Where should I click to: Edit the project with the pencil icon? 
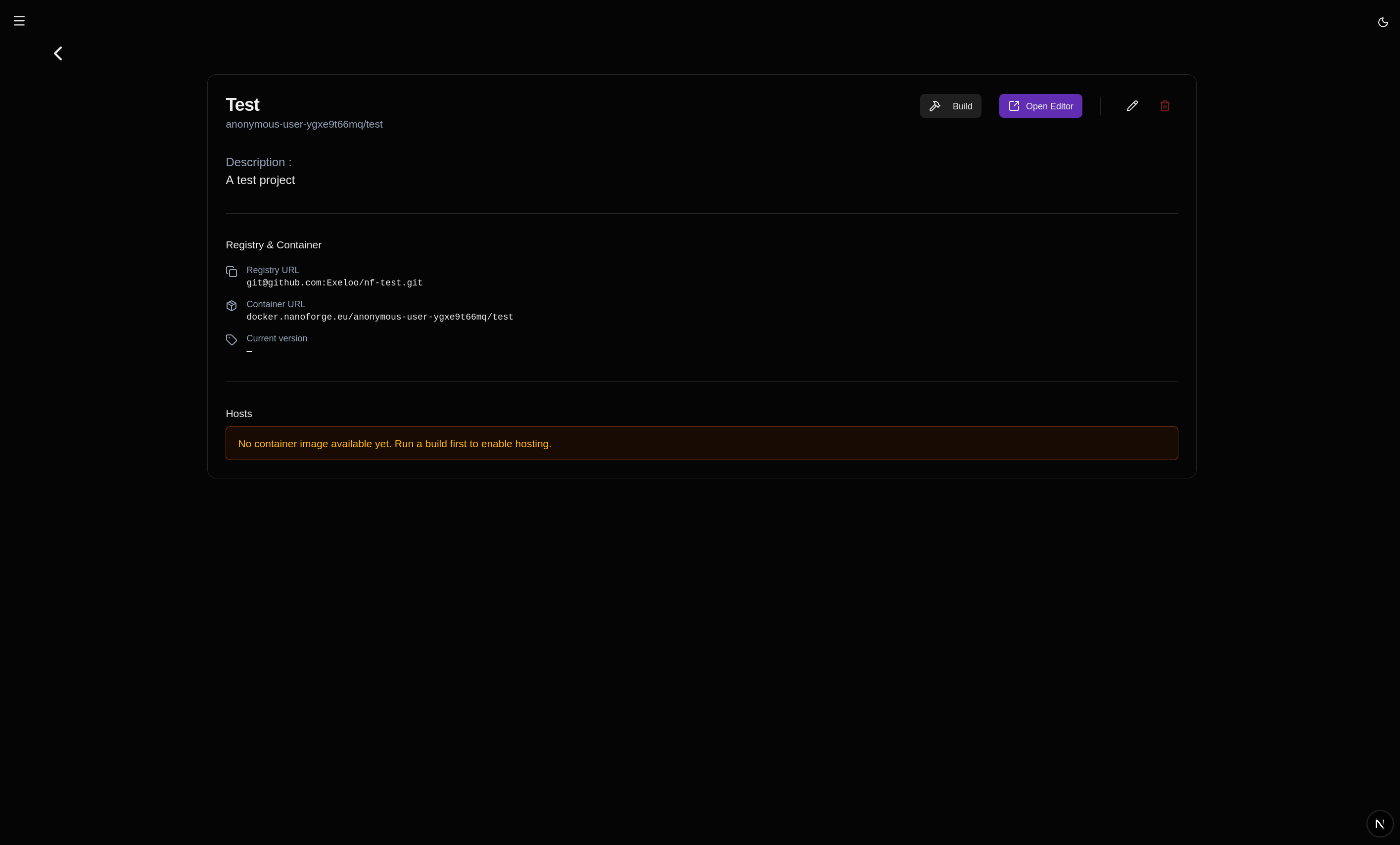[1132, 106]
